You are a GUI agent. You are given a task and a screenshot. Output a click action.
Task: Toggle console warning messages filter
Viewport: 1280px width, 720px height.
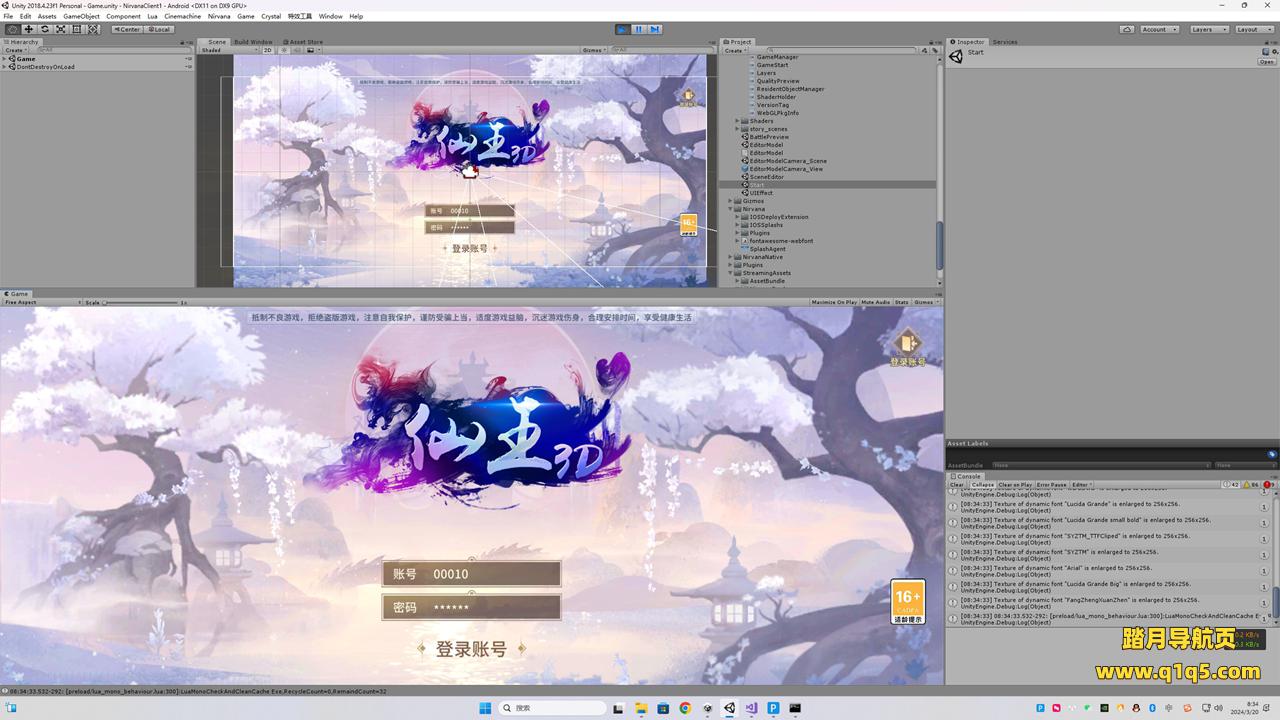(1250, 485)
